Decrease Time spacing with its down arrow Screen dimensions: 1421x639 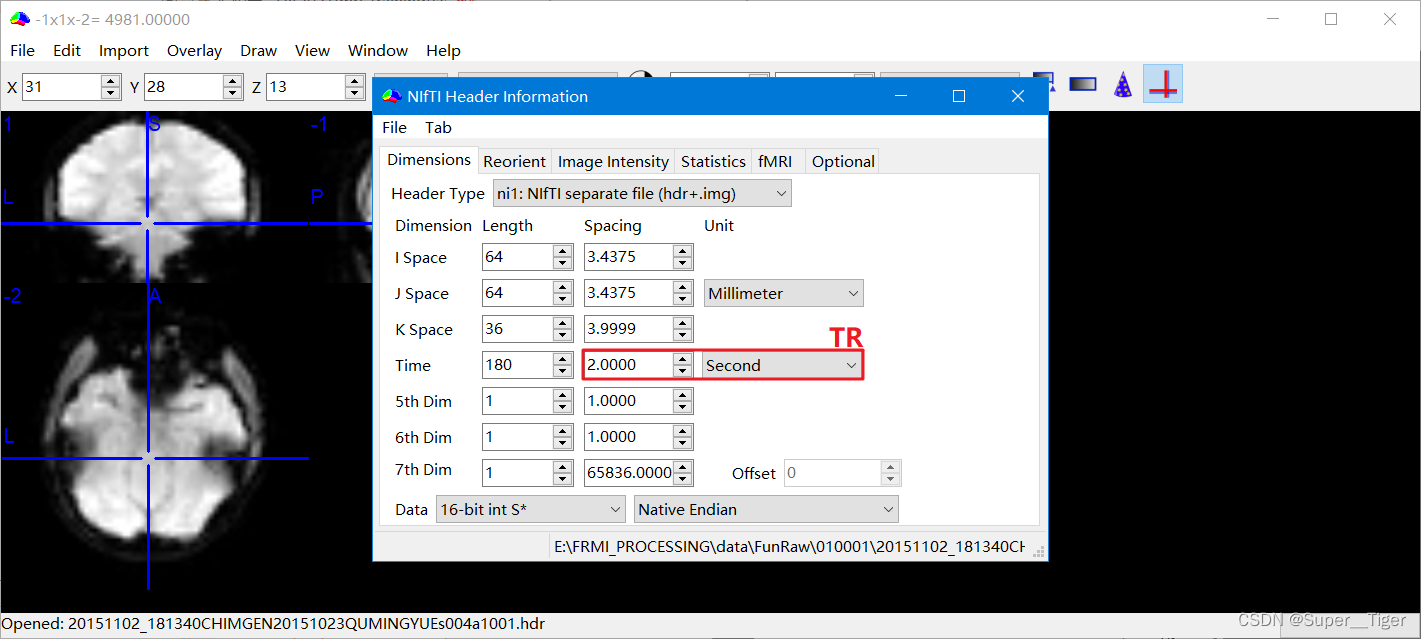click(x=682, y=371)
